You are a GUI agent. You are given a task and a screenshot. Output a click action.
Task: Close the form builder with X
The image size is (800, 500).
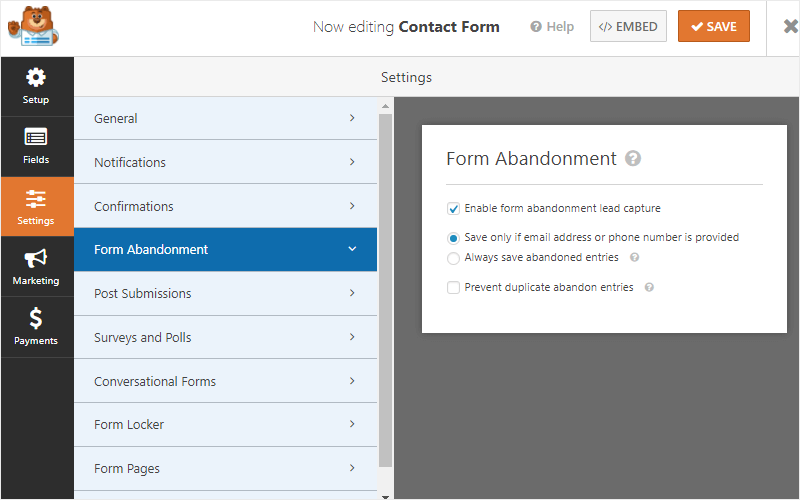(x=791, y=26)
